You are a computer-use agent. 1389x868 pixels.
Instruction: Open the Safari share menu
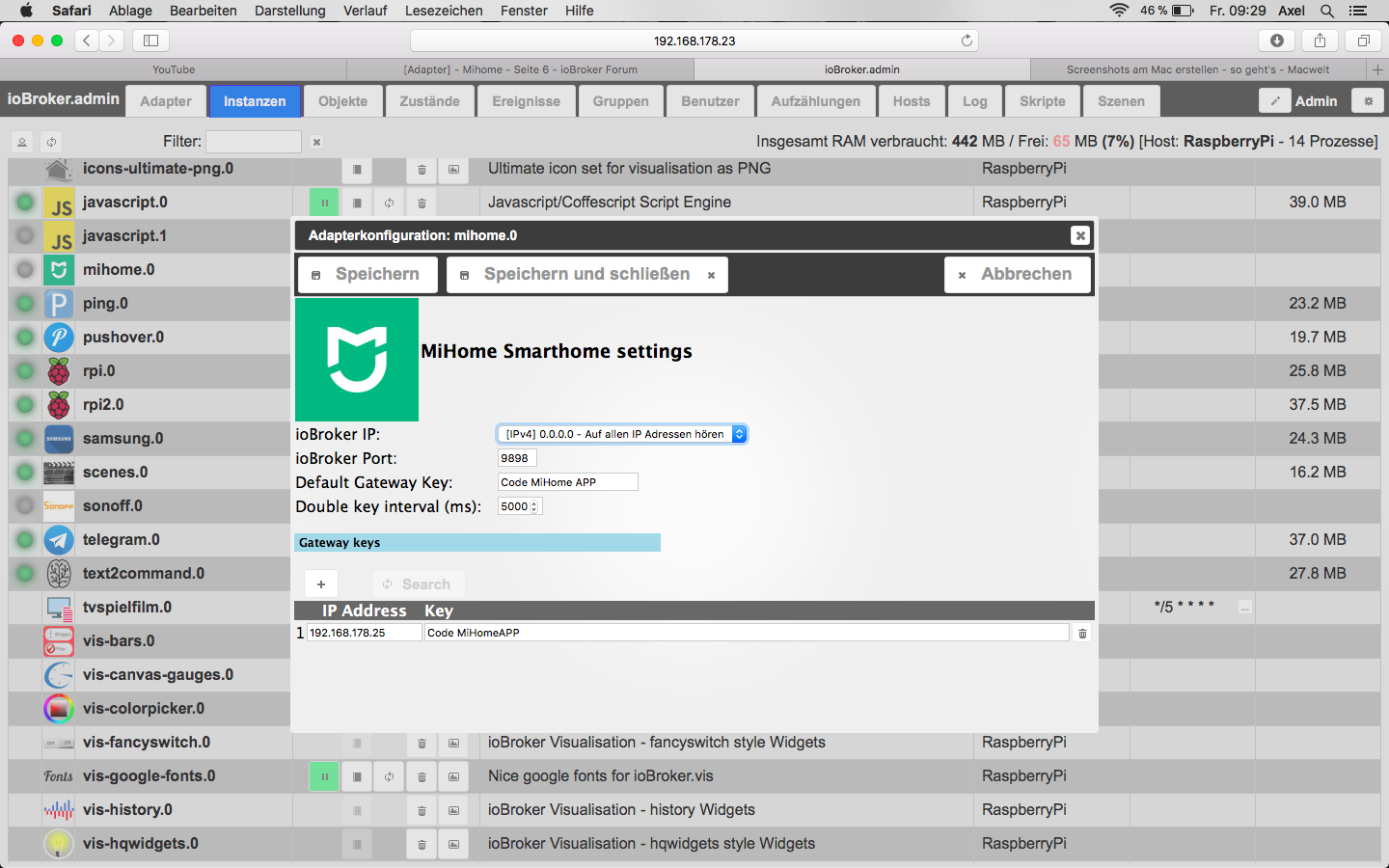(x=1320, y=41)
